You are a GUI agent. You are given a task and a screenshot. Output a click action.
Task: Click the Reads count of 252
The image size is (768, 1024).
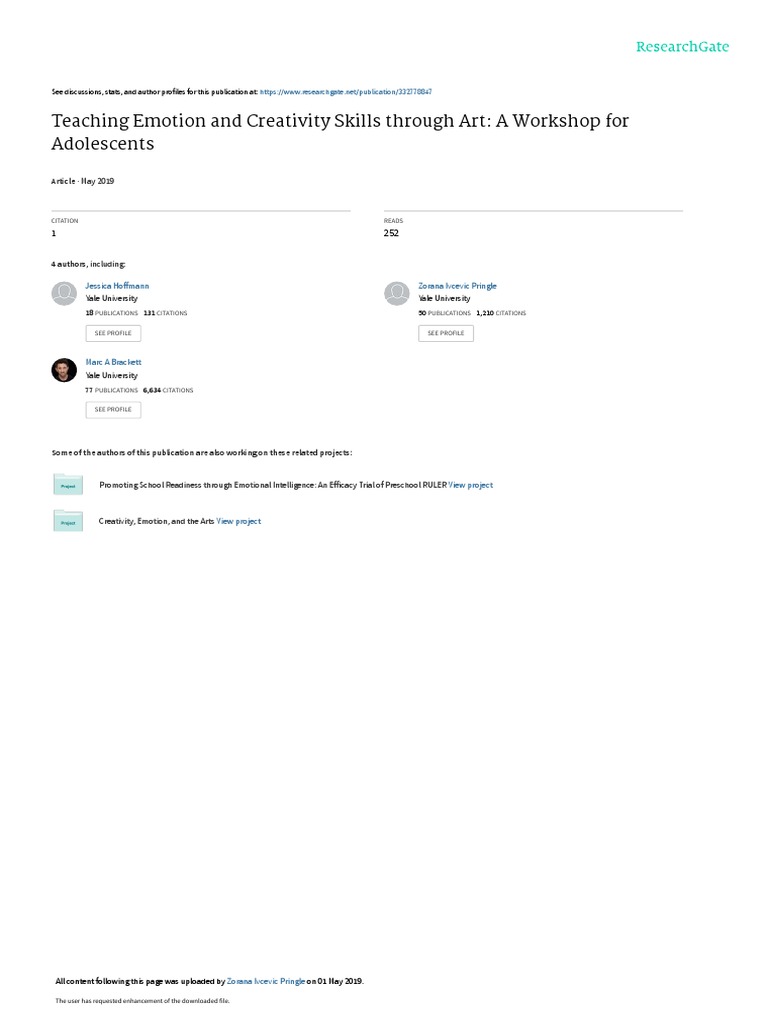click(391, 233)
